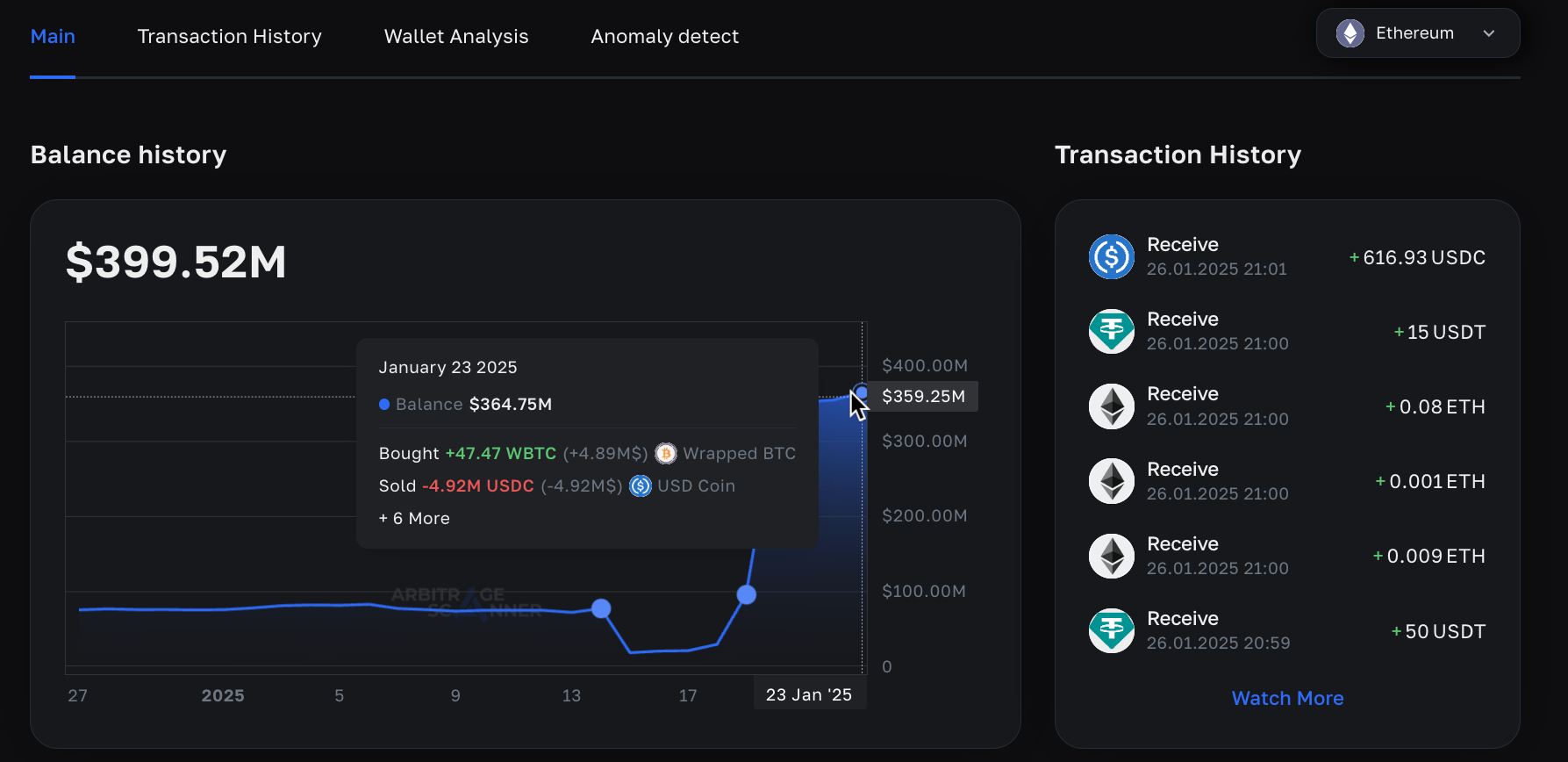This screenshot has width=1568, height=762.
Task: Click the Ethereum icon for 0.001 ETH receive
Action: click(x=1111, y=481)
